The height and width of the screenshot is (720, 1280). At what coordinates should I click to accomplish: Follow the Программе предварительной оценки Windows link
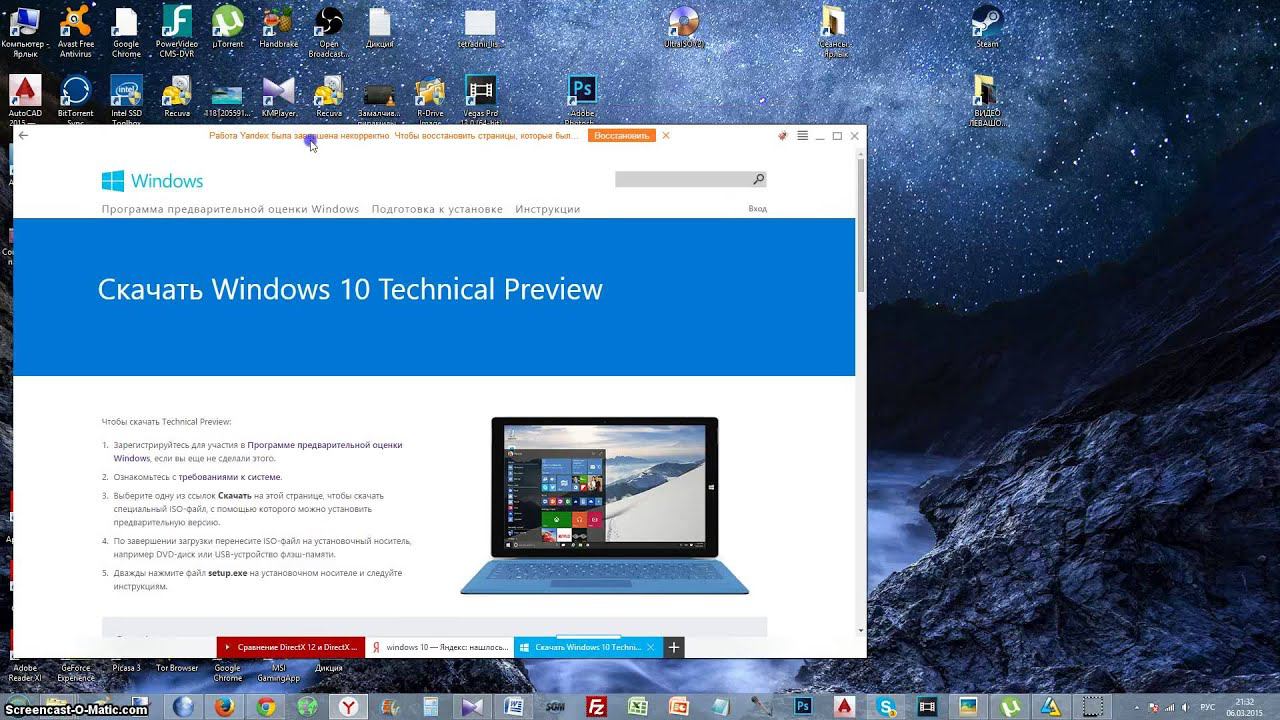[x=258, y=451]
